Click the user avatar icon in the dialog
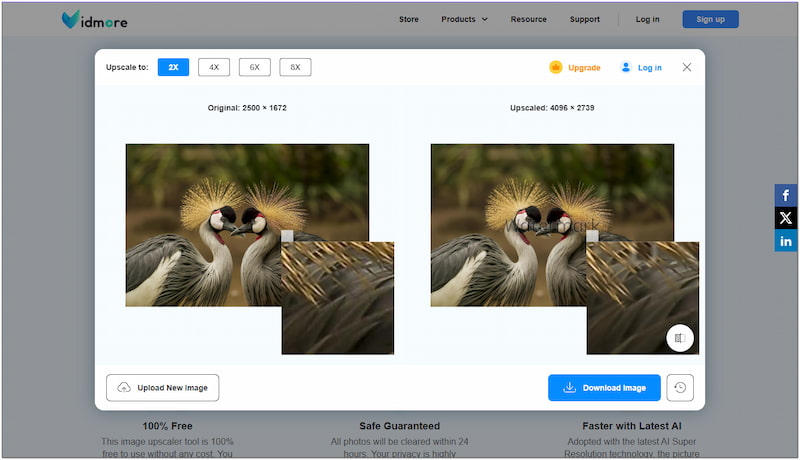Screen dimensions: 800x460 pyautogui.click(x=626, y=67)
